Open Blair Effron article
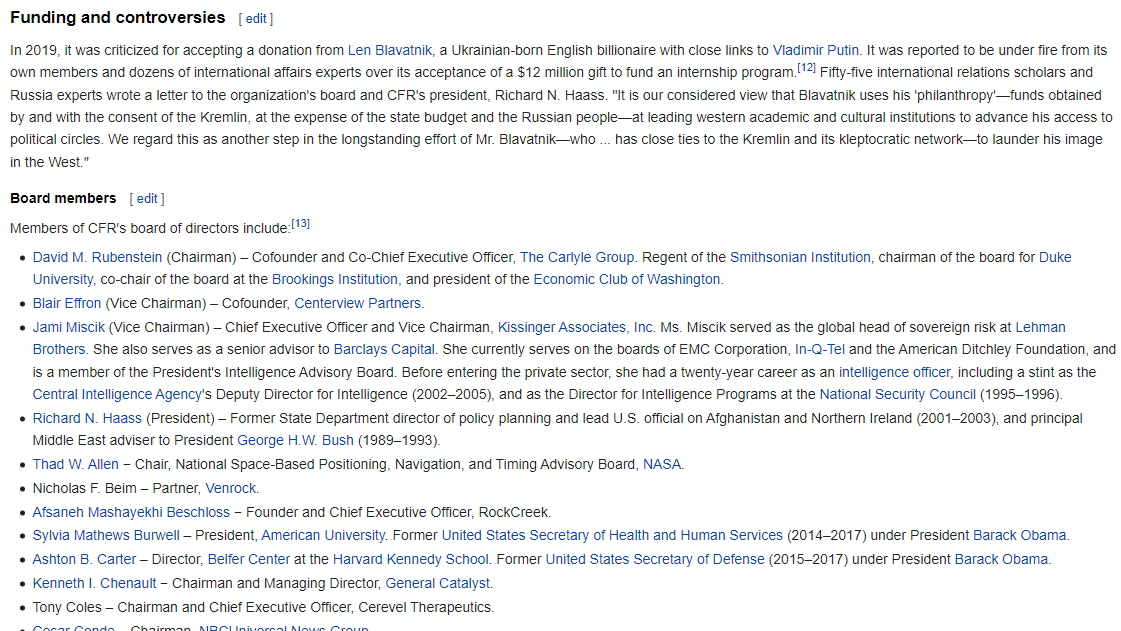 (x=67, y=304)
